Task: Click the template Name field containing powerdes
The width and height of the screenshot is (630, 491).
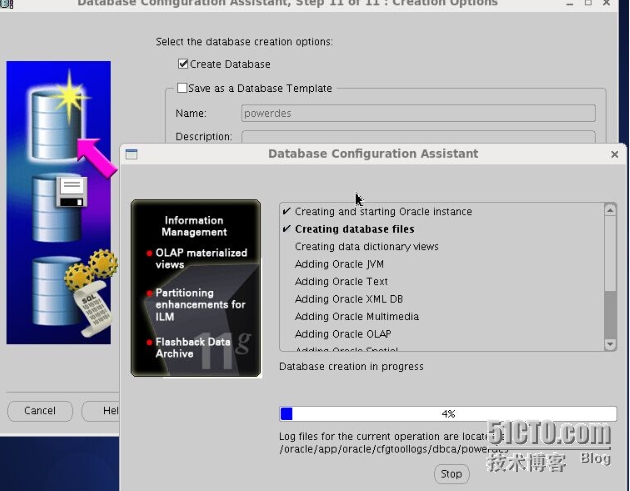Action: (418, 113)
